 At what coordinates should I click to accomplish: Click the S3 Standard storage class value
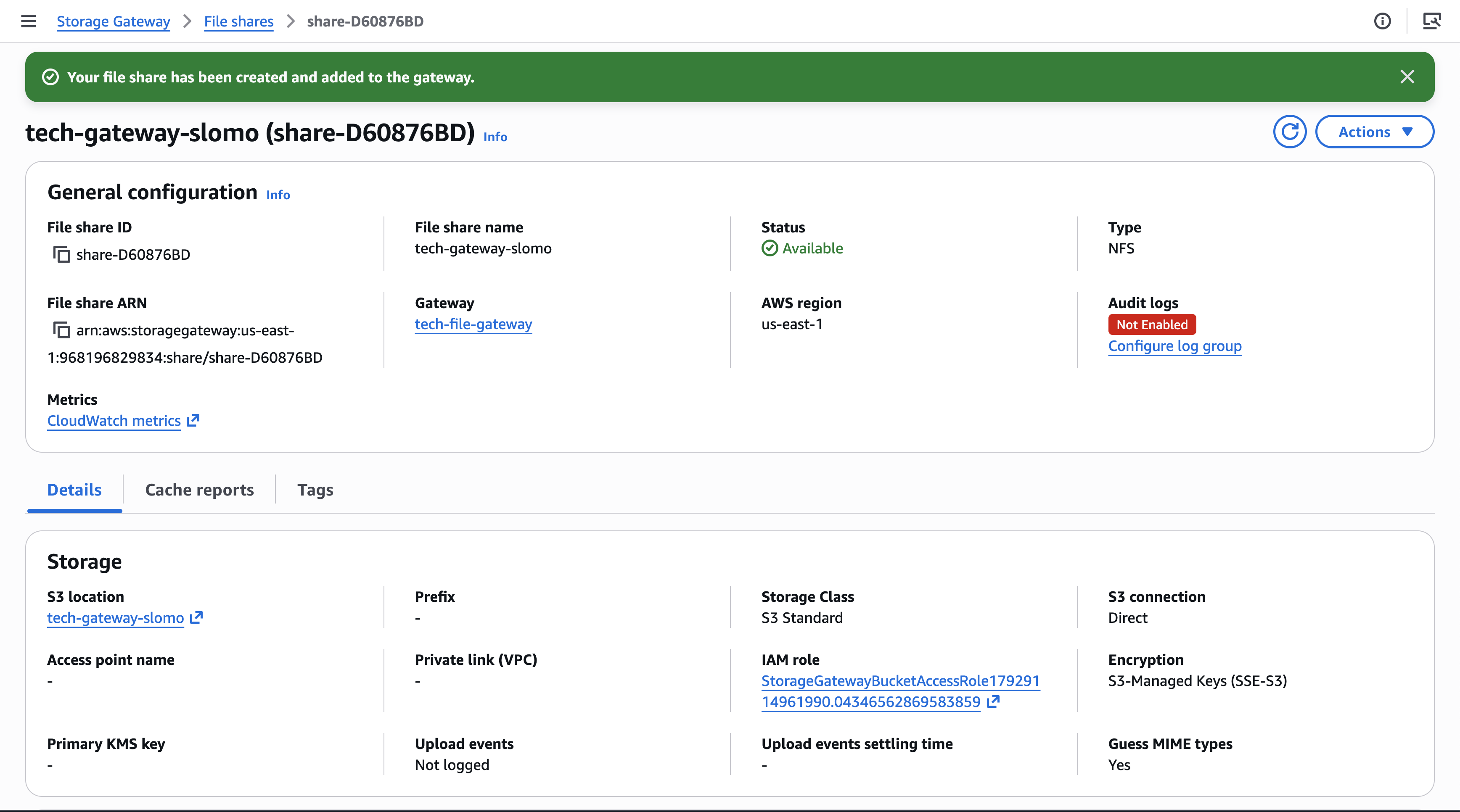802,618
